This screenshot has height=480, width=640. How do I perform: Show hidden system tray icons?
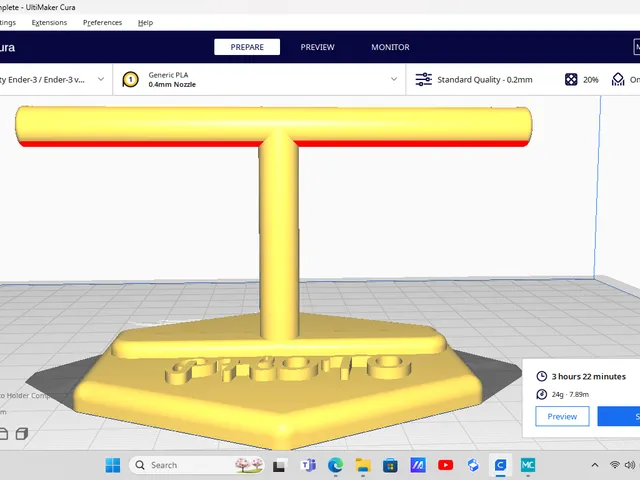[595, 465]
